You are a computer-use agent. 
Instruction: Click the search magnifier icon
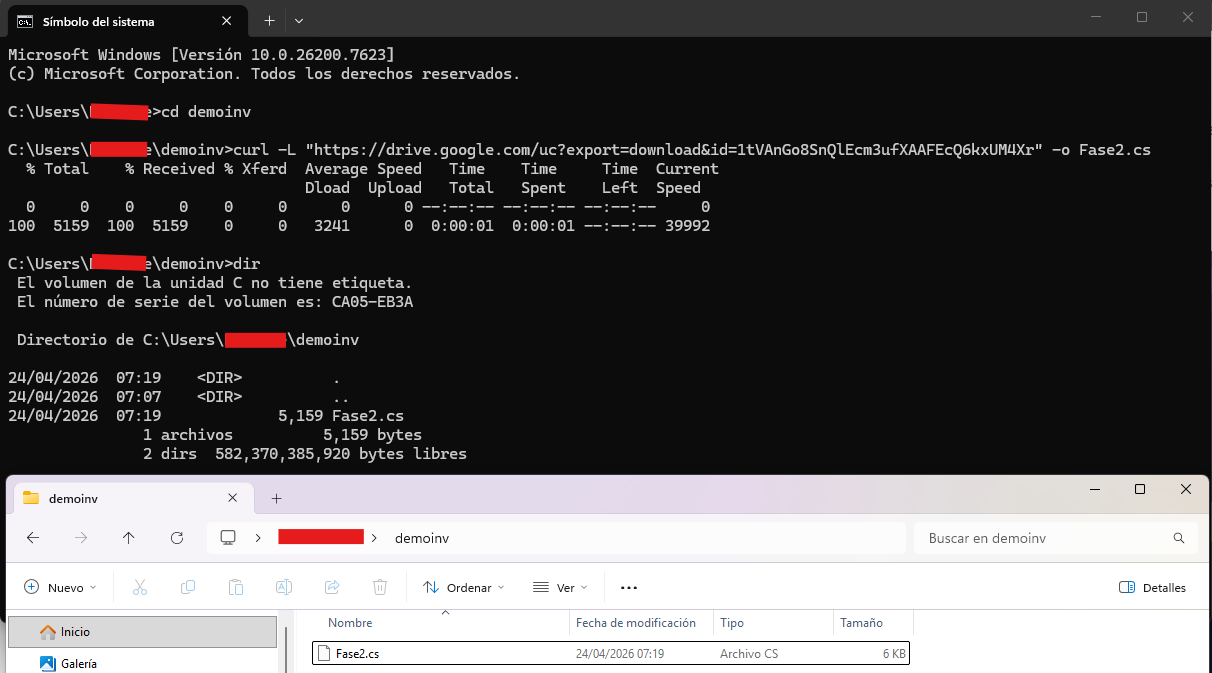tap(1179, 538)
